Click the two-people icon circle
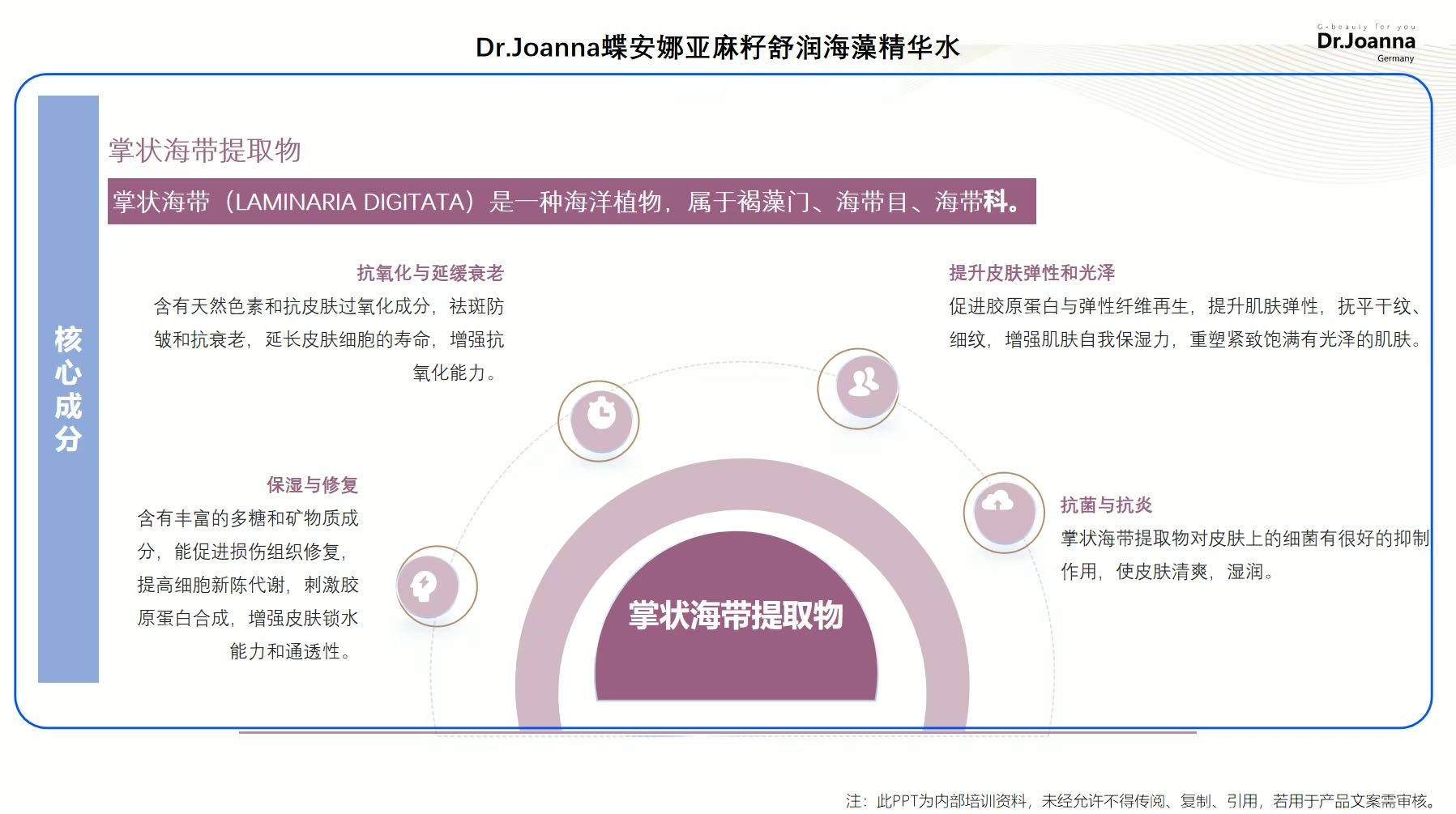The image size is (1456, 814). point(863,383)
